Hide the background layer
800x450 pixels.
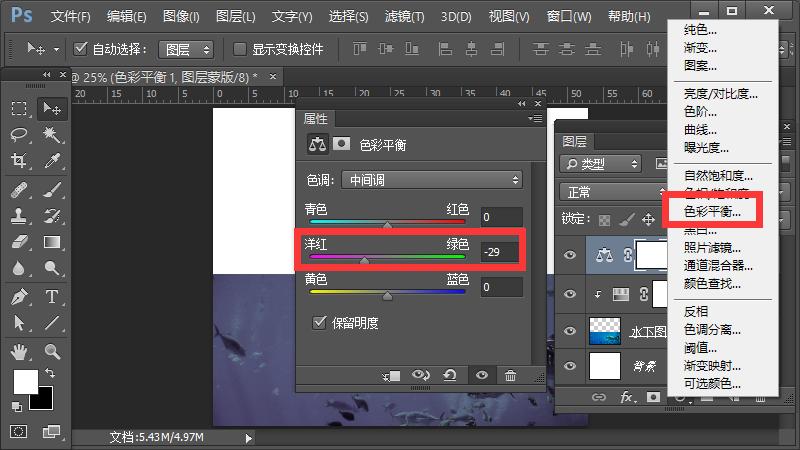tap(570, 366)
